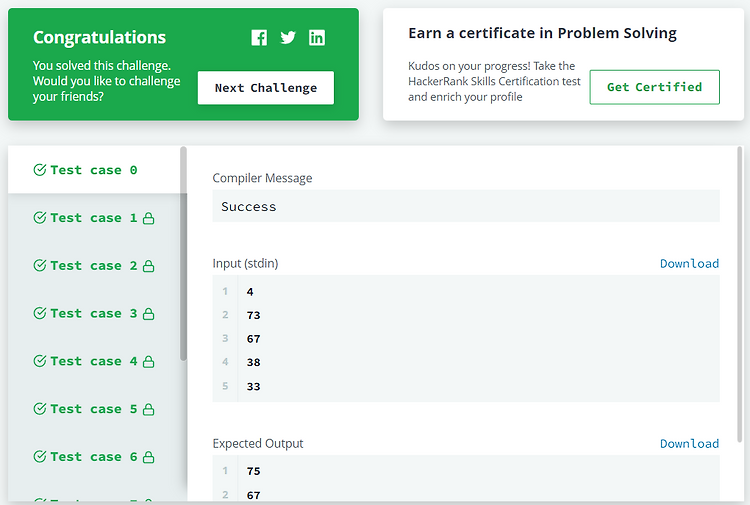Click expected output value 75

[x=254, y=471]
